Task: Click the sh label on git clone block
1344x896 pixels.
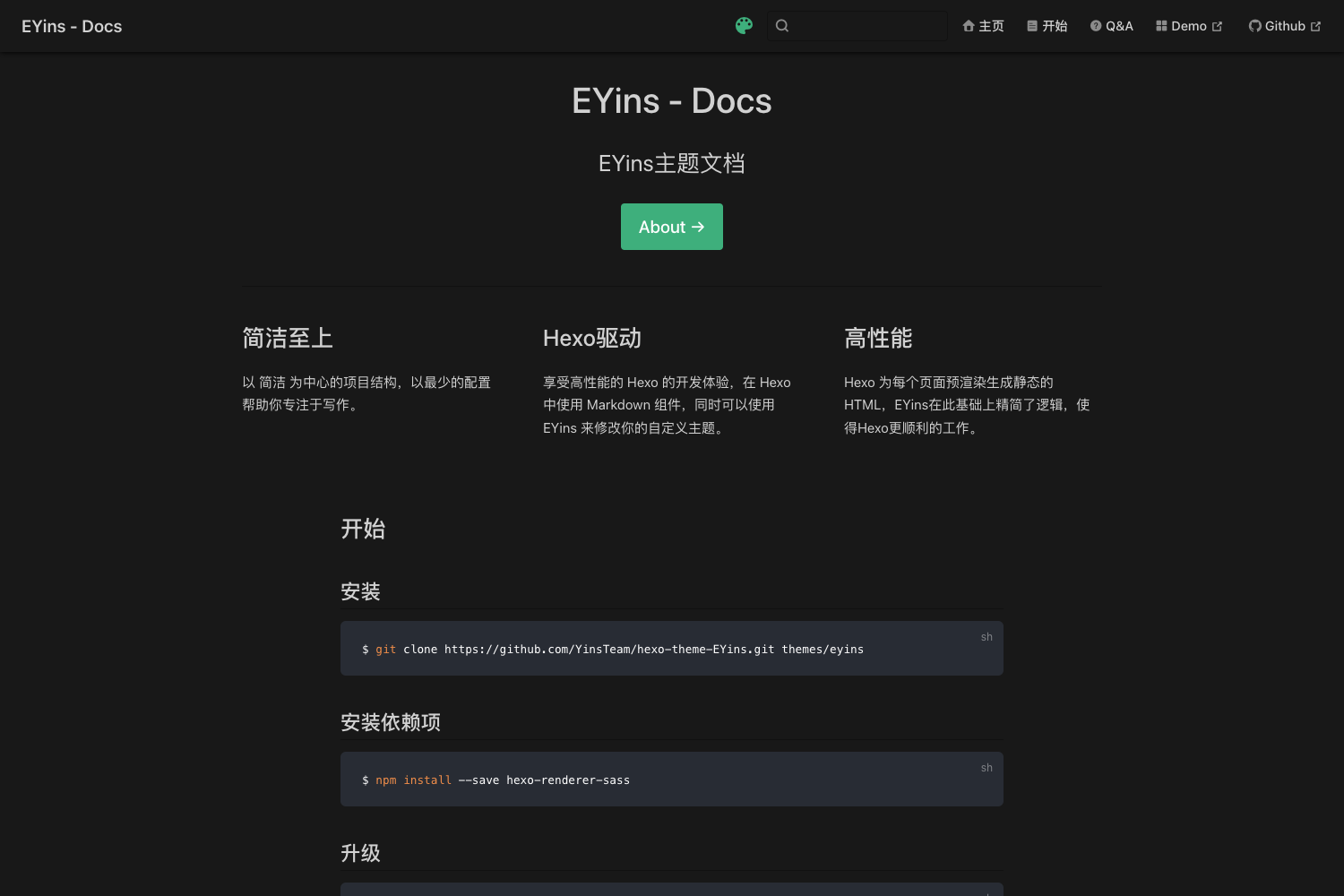Action: tap(986, 637)
